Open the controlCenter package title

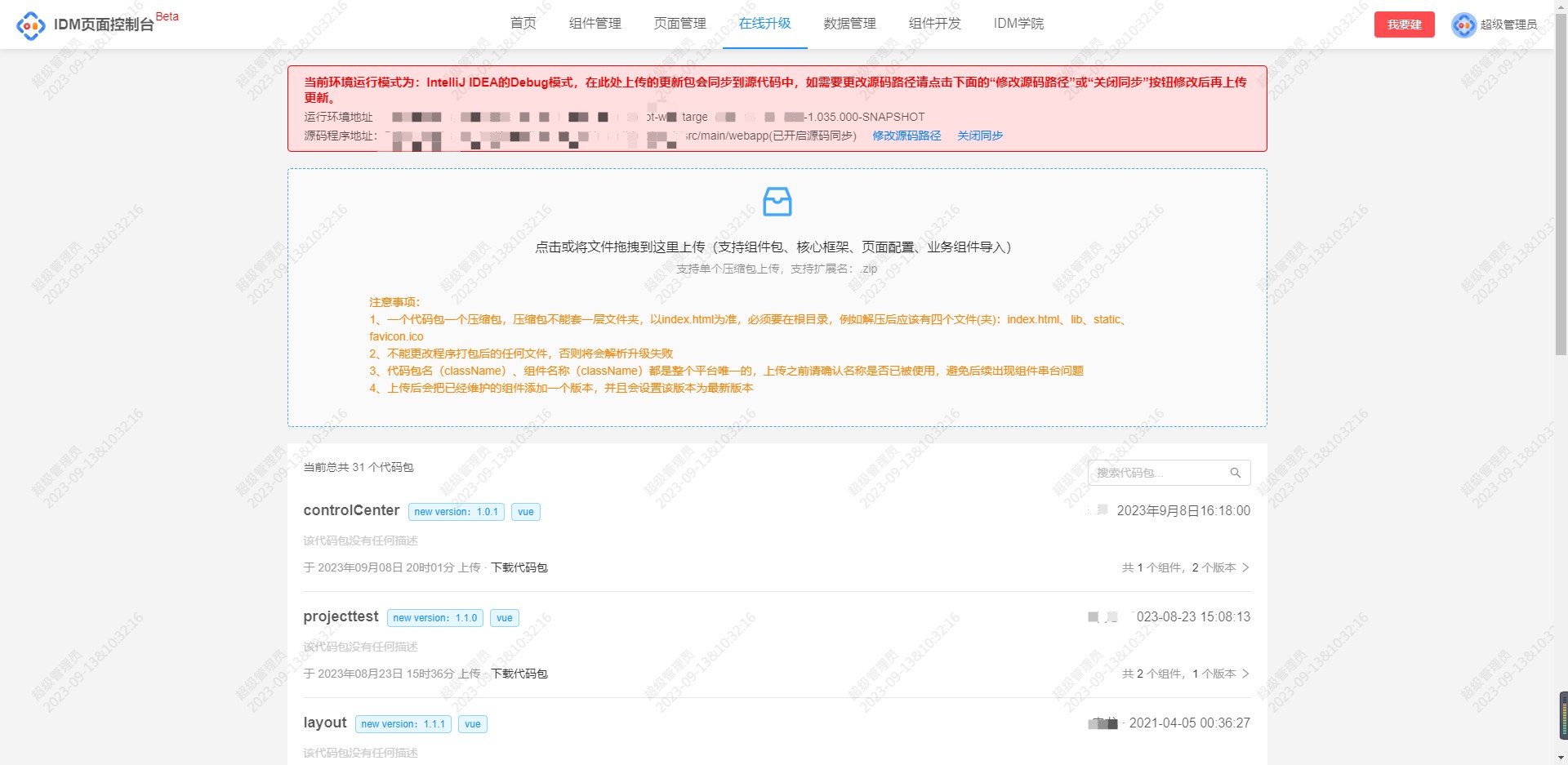pyautogui.click(x=351, y=510)
